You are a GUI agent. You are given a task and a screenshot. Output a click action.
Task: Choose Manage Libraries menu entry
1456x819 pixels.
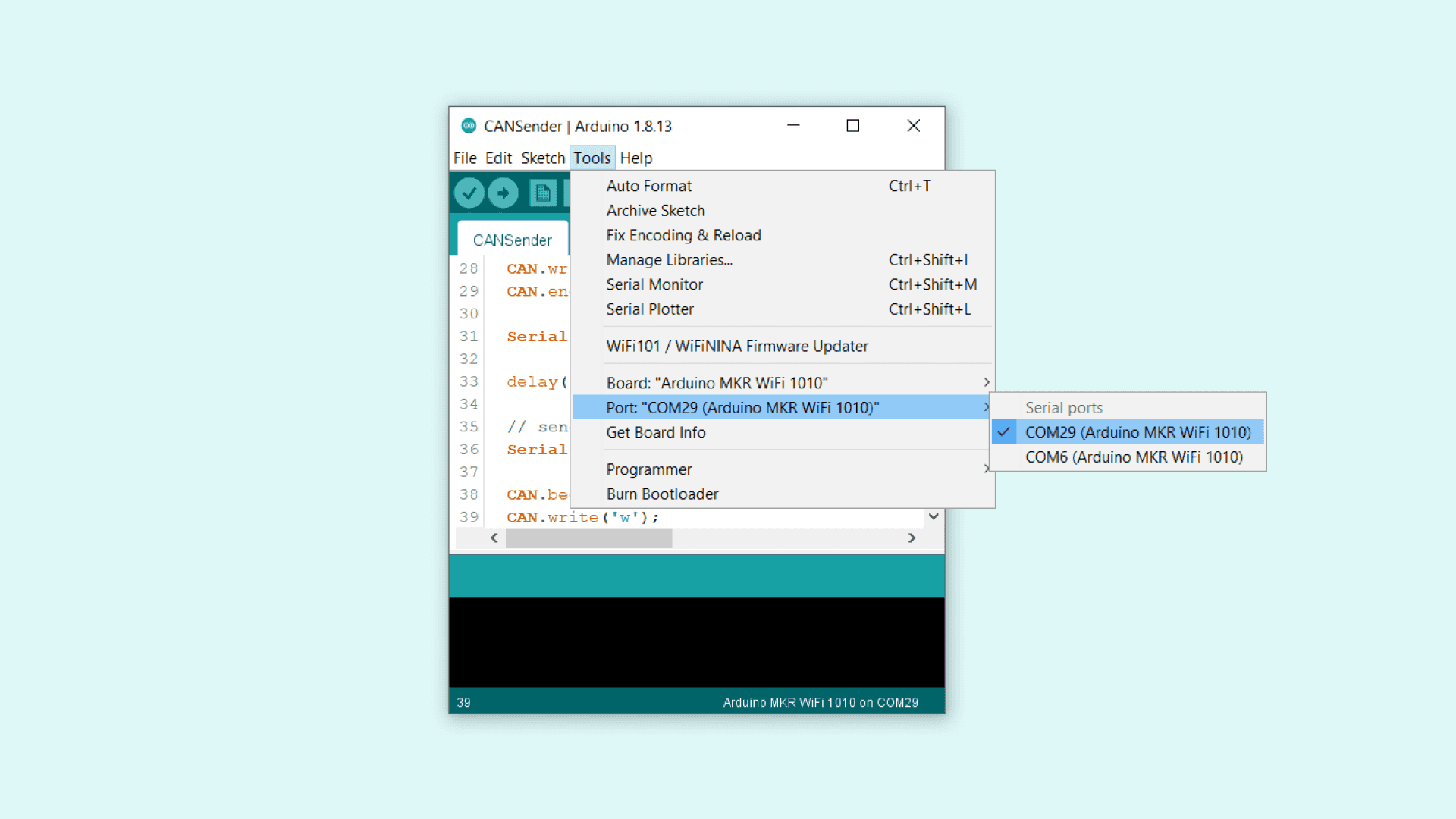(669, 260)
